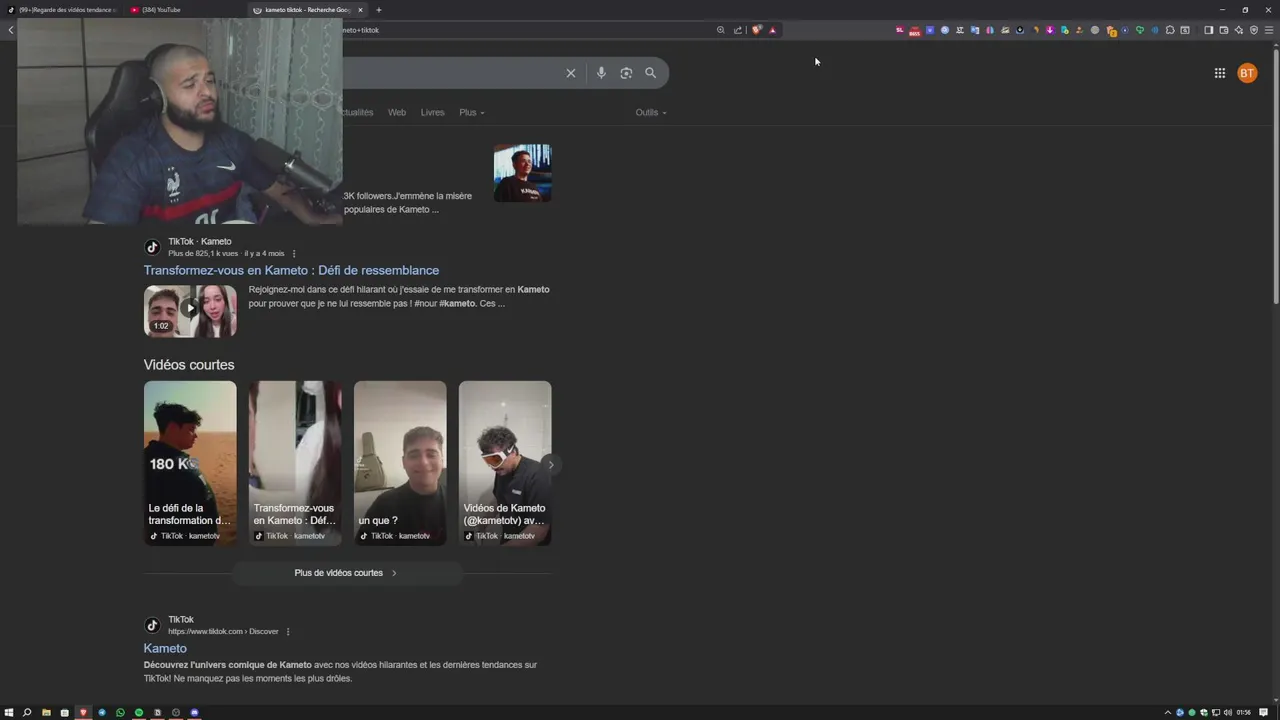
Task: Click 'Plus de vidéos courtes' button
Action: tap(347, 573)
